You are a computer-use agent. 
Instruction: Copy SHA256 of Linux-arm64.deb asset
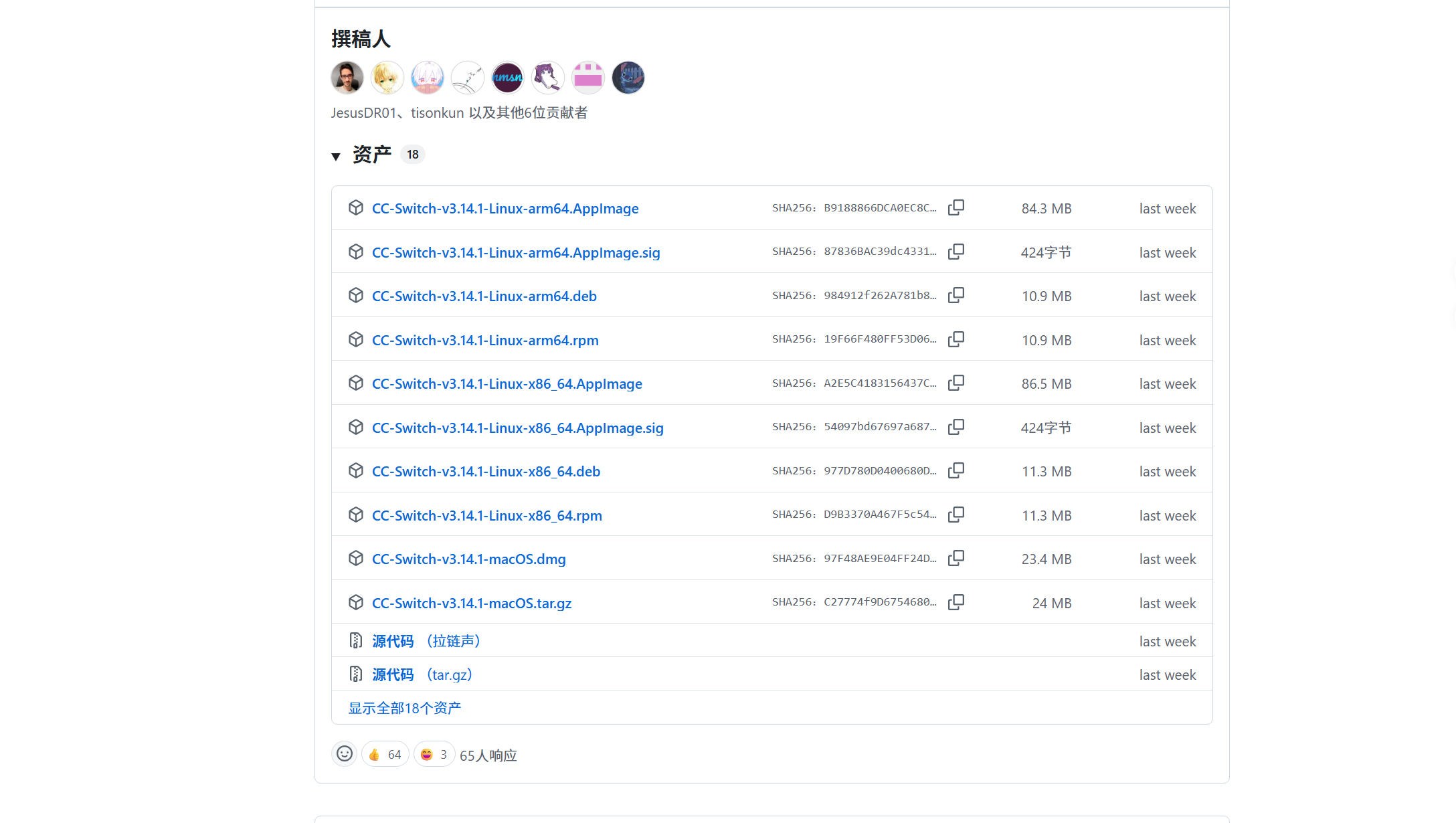(956, 295)
